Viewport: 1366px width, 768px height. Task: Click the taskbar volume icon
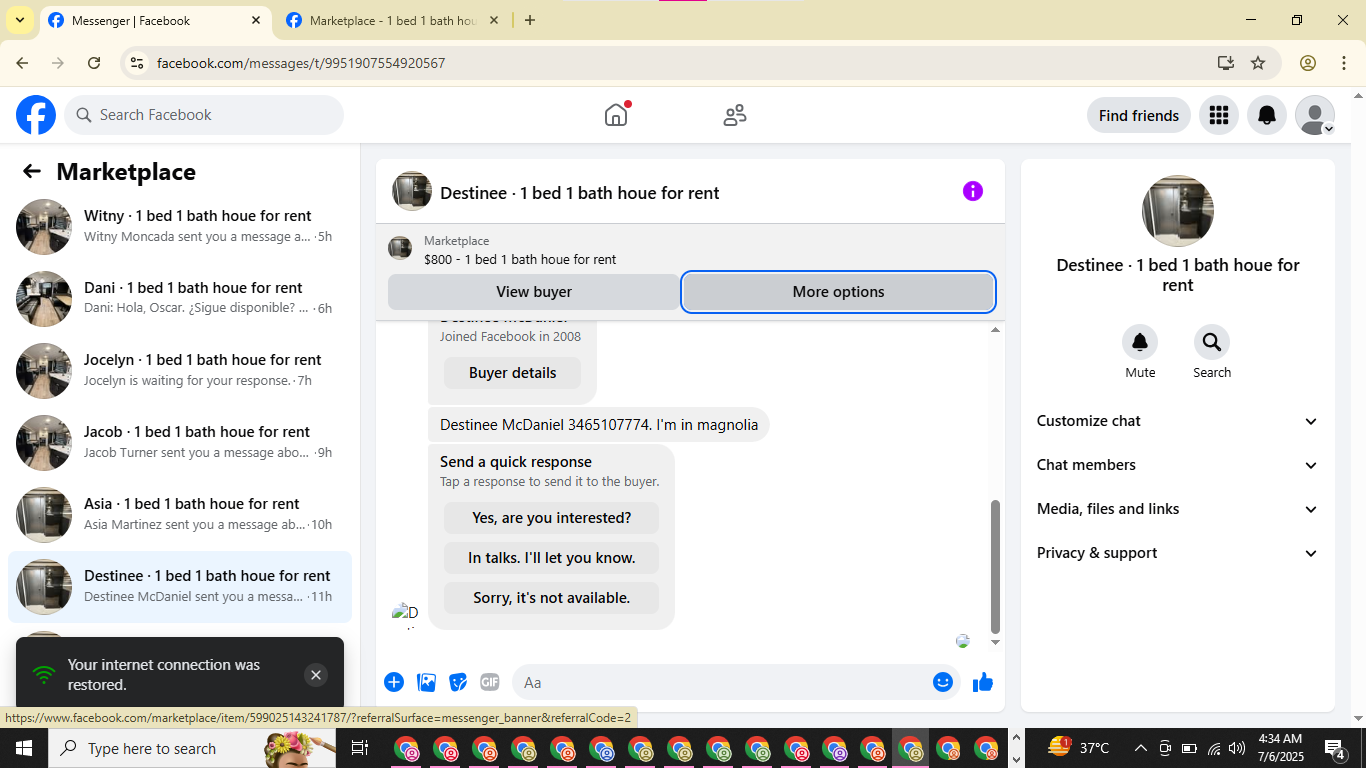[1237, 748]
